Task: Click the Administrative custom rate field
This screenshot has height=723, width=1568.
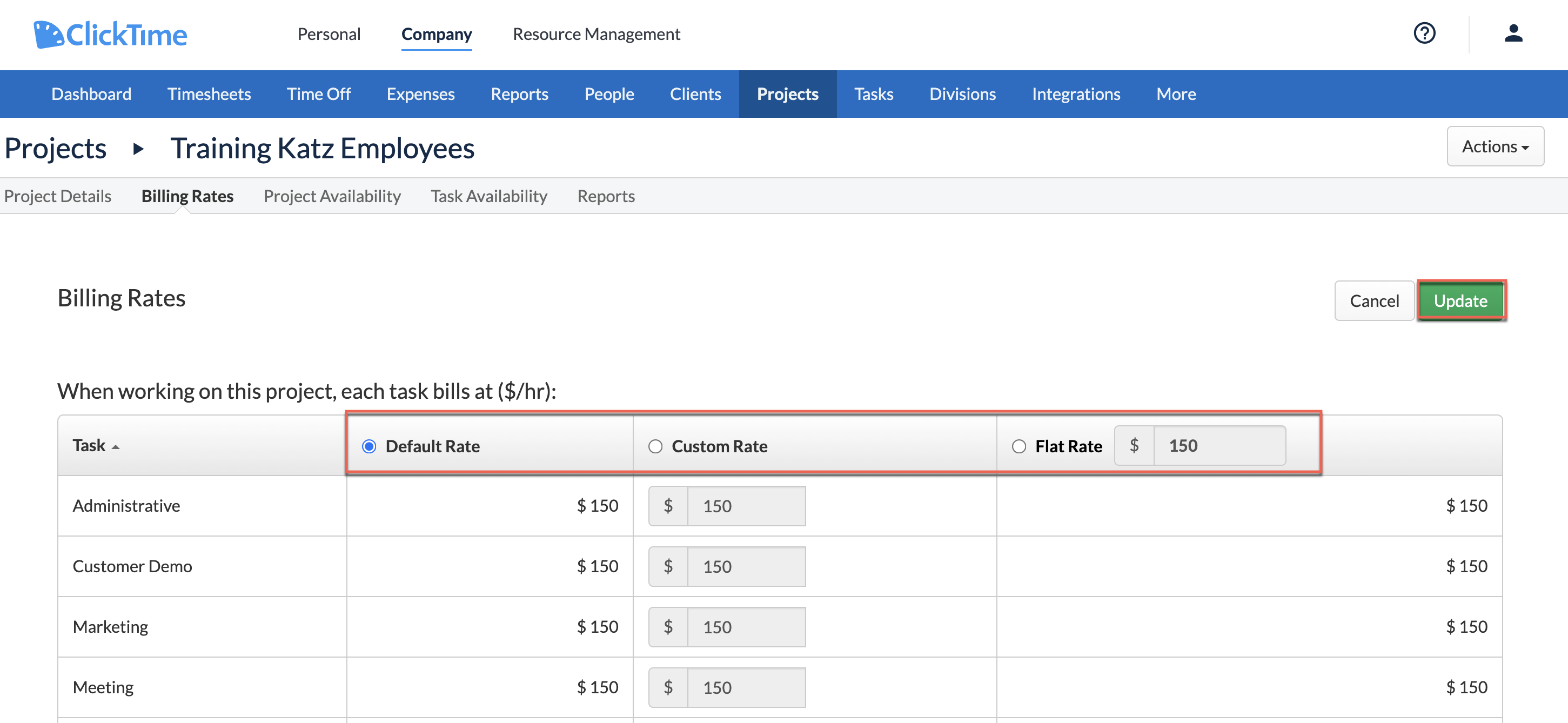Action: pos(746,506)
